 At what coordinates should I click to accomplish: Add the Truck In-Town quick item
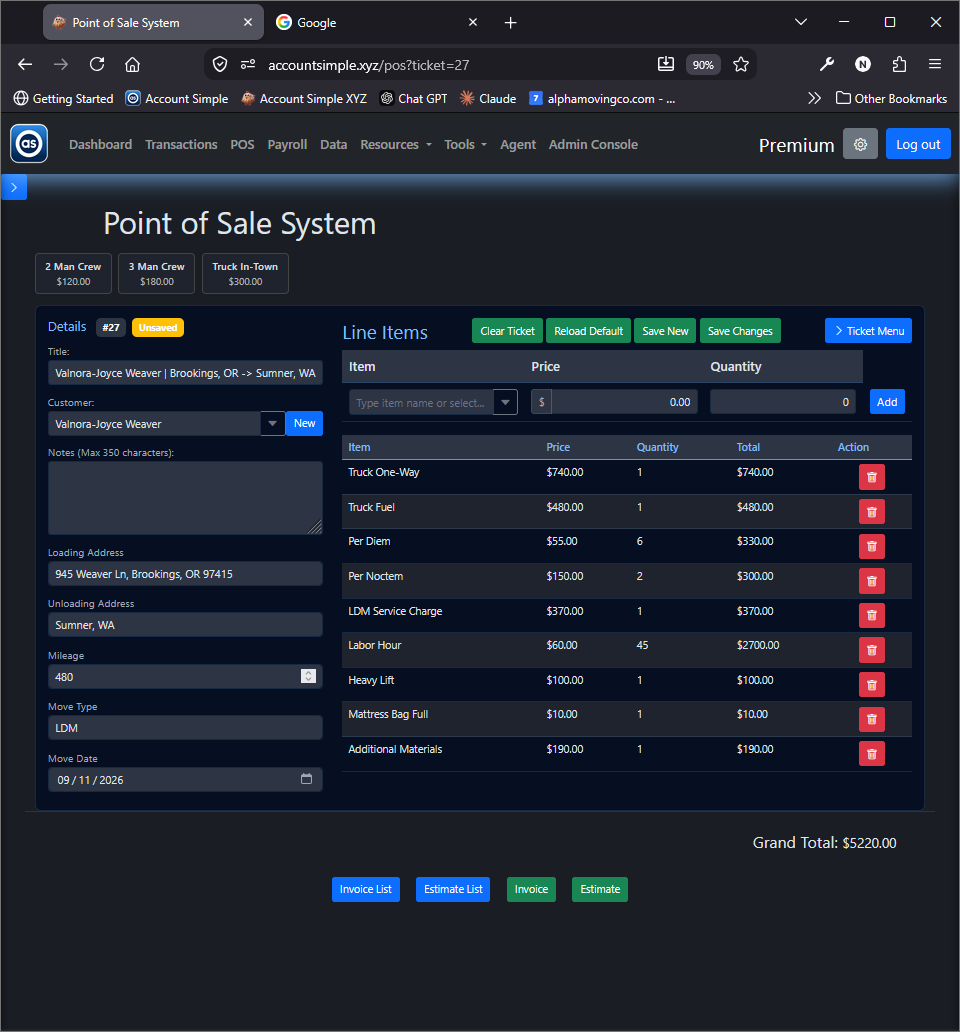tap(245, 274)
